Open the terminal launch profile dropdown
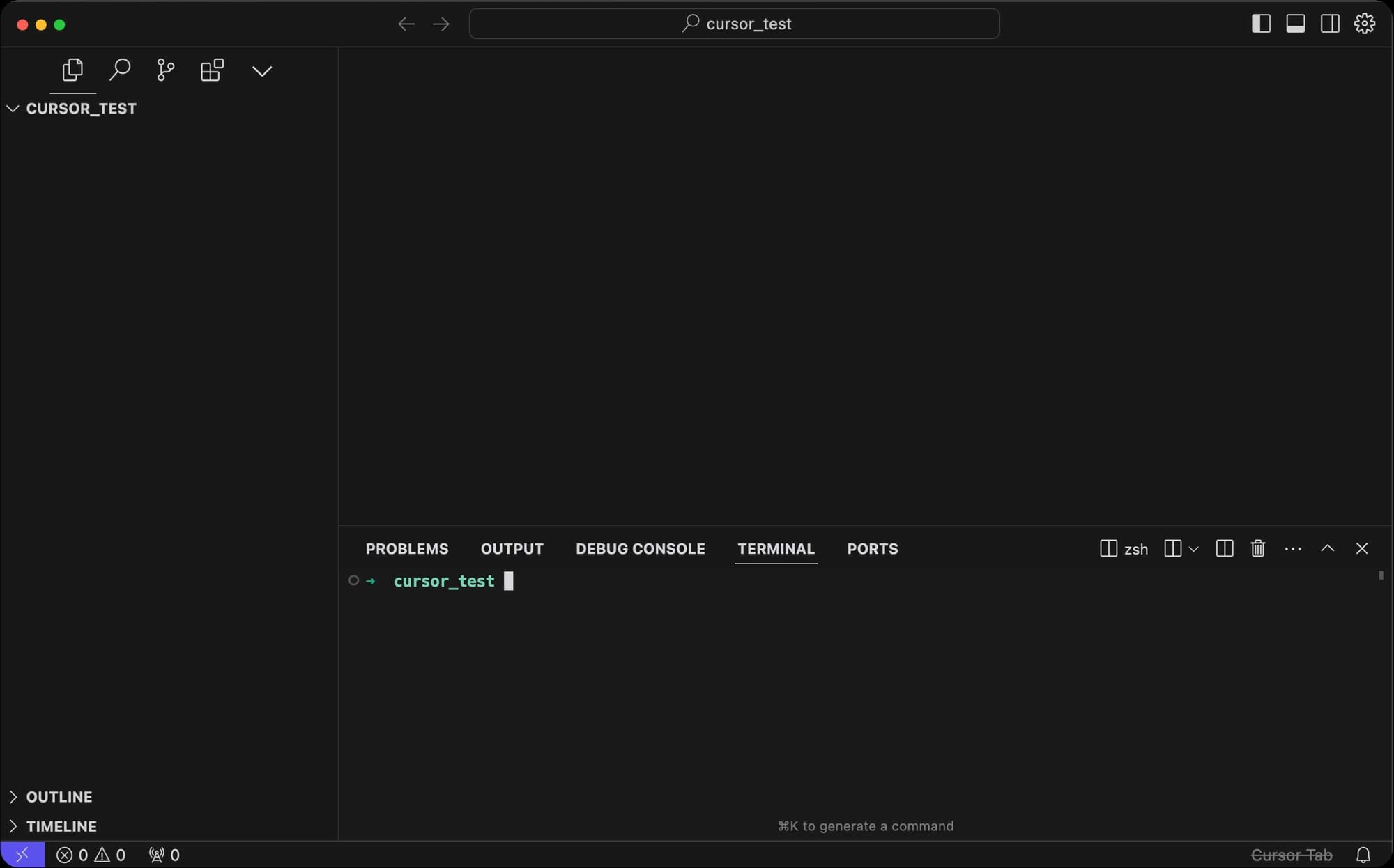The image size is (1394, 868). tap(1193, 549)
